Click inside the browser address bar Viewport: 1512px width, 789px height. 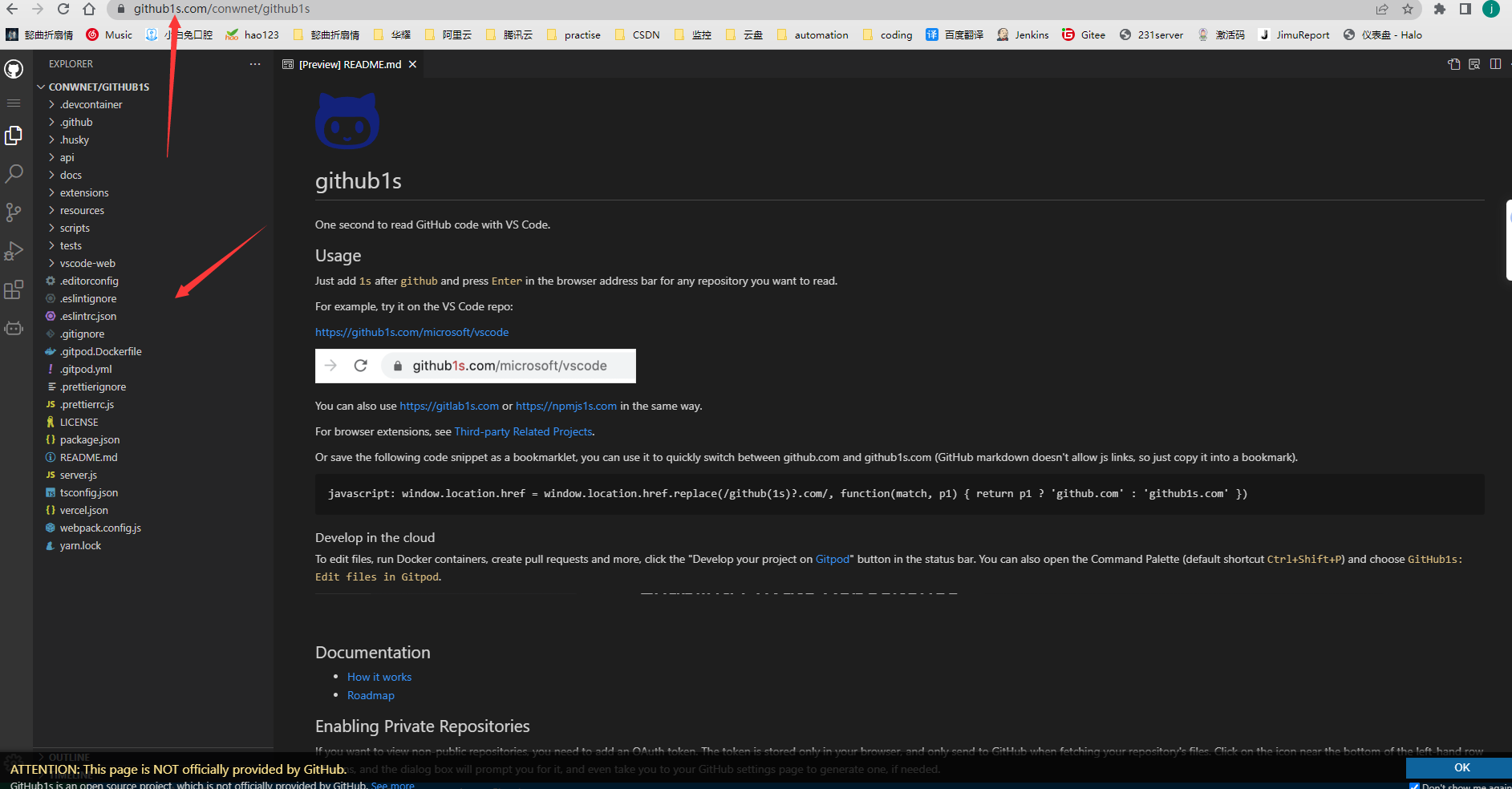241,9
